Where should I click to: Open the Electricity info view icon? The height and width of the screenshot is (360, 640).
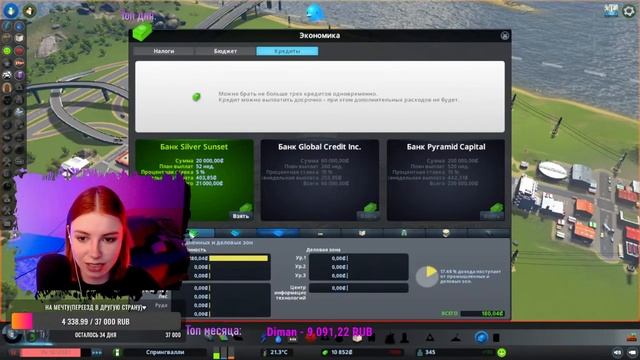(x=7, y=26)
